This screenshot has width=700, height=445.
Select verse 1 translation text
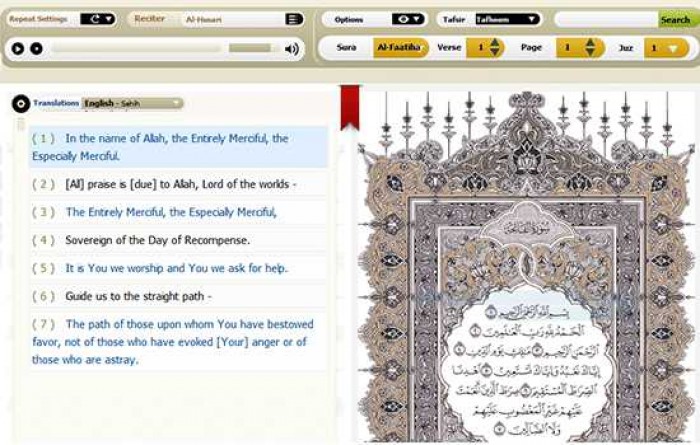coord(178,147)
